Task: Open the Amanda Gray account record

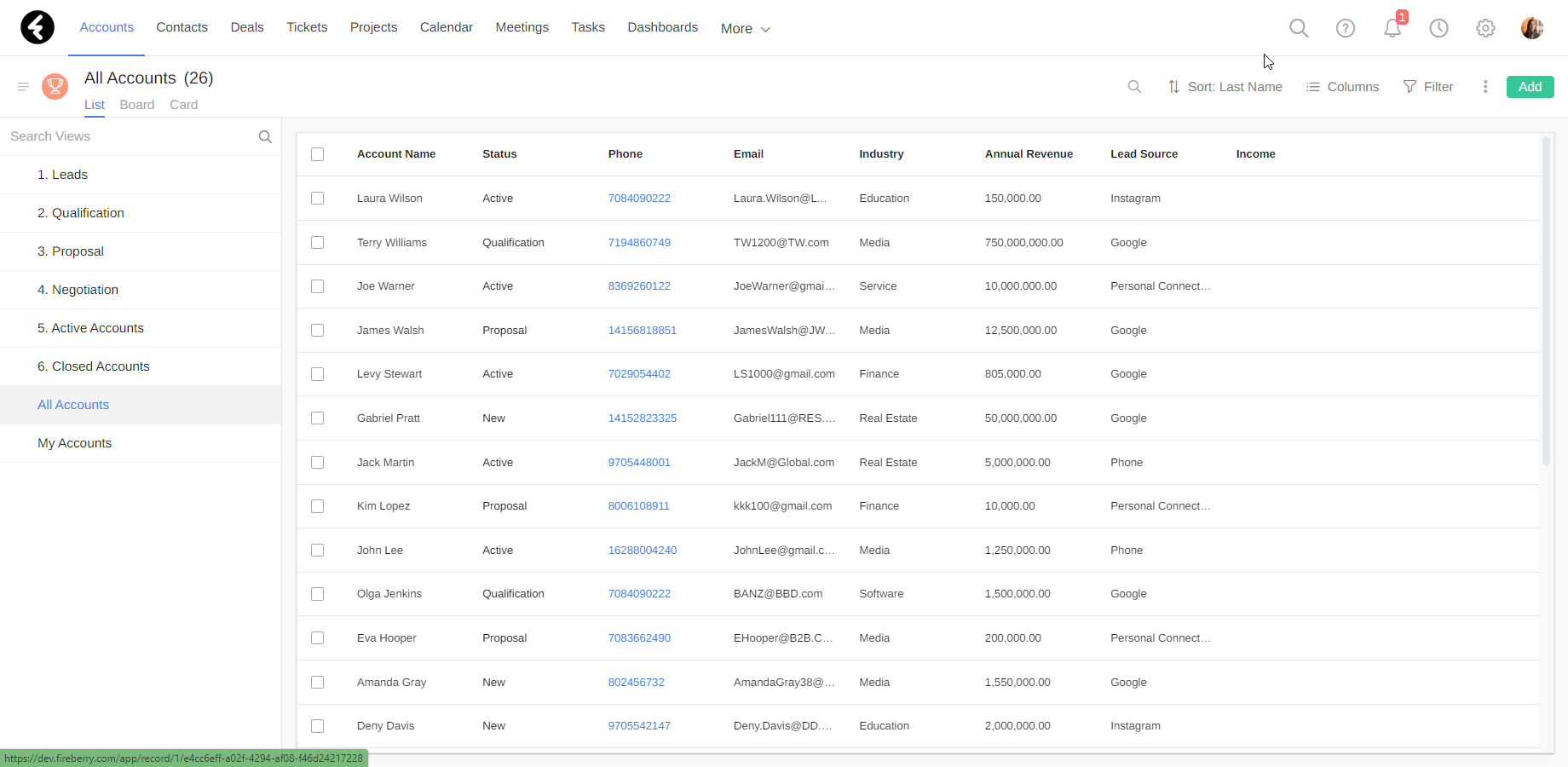Action: [x=392, y=683]
